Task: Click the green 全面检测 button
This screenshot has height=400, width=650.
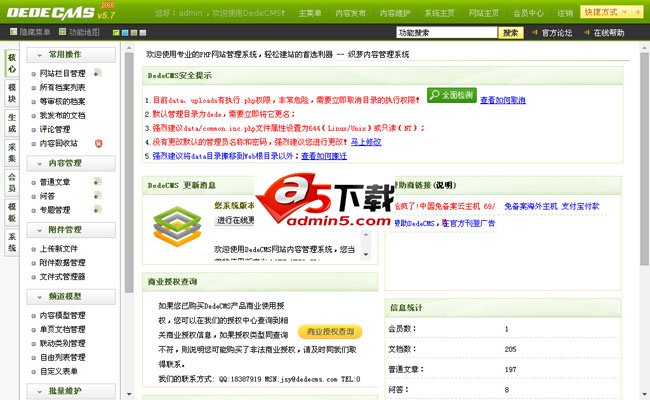Action: pyautogui.click(x=452, y=95)
